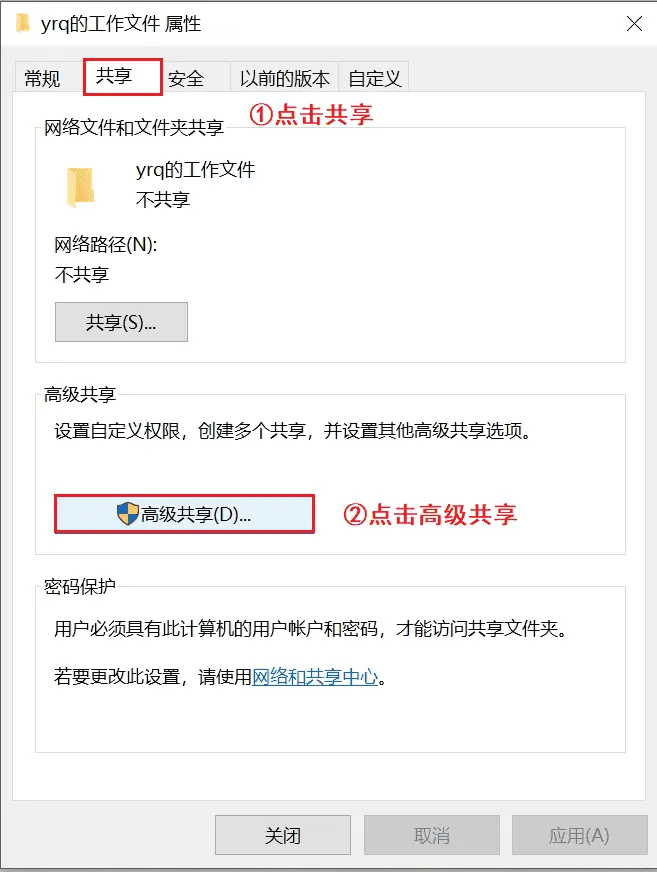This screenshot has height=872, width=657.
Task: Click the yrq的工作文件 folder name label
Action: 195,170
